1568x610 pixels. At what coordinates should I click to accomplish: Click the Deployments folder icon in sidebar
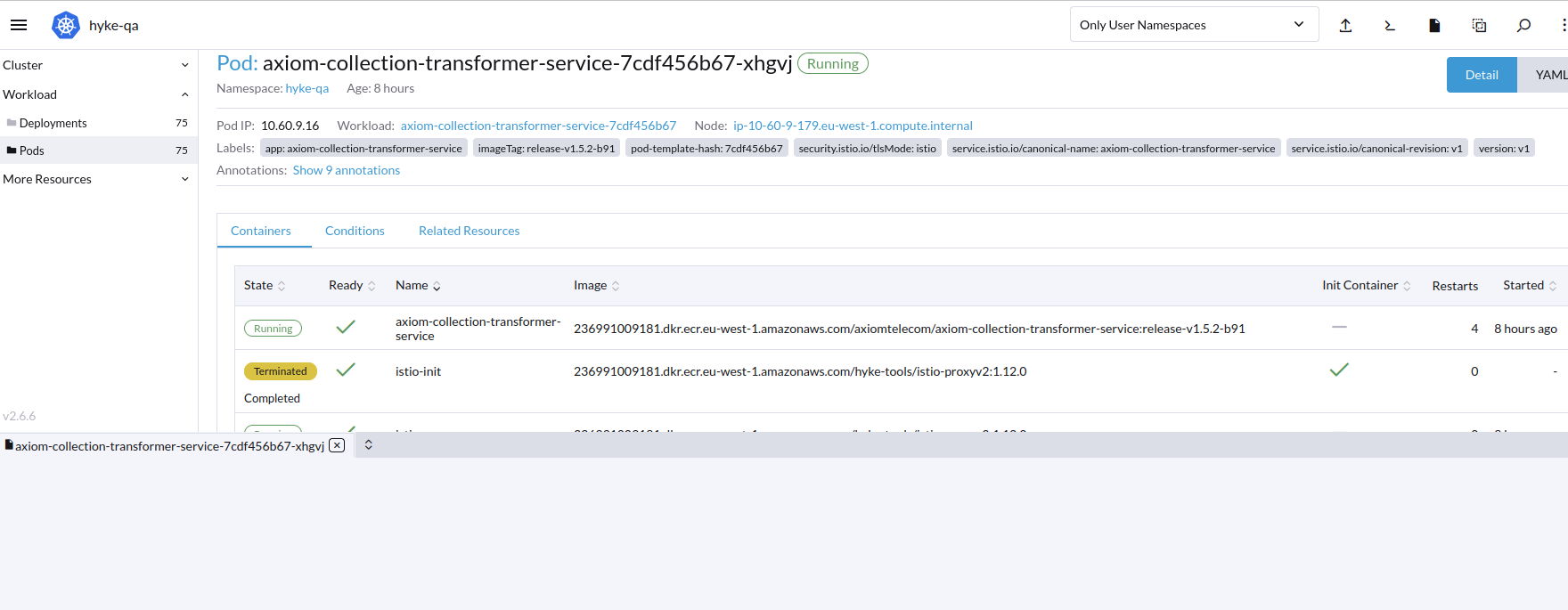12,123
